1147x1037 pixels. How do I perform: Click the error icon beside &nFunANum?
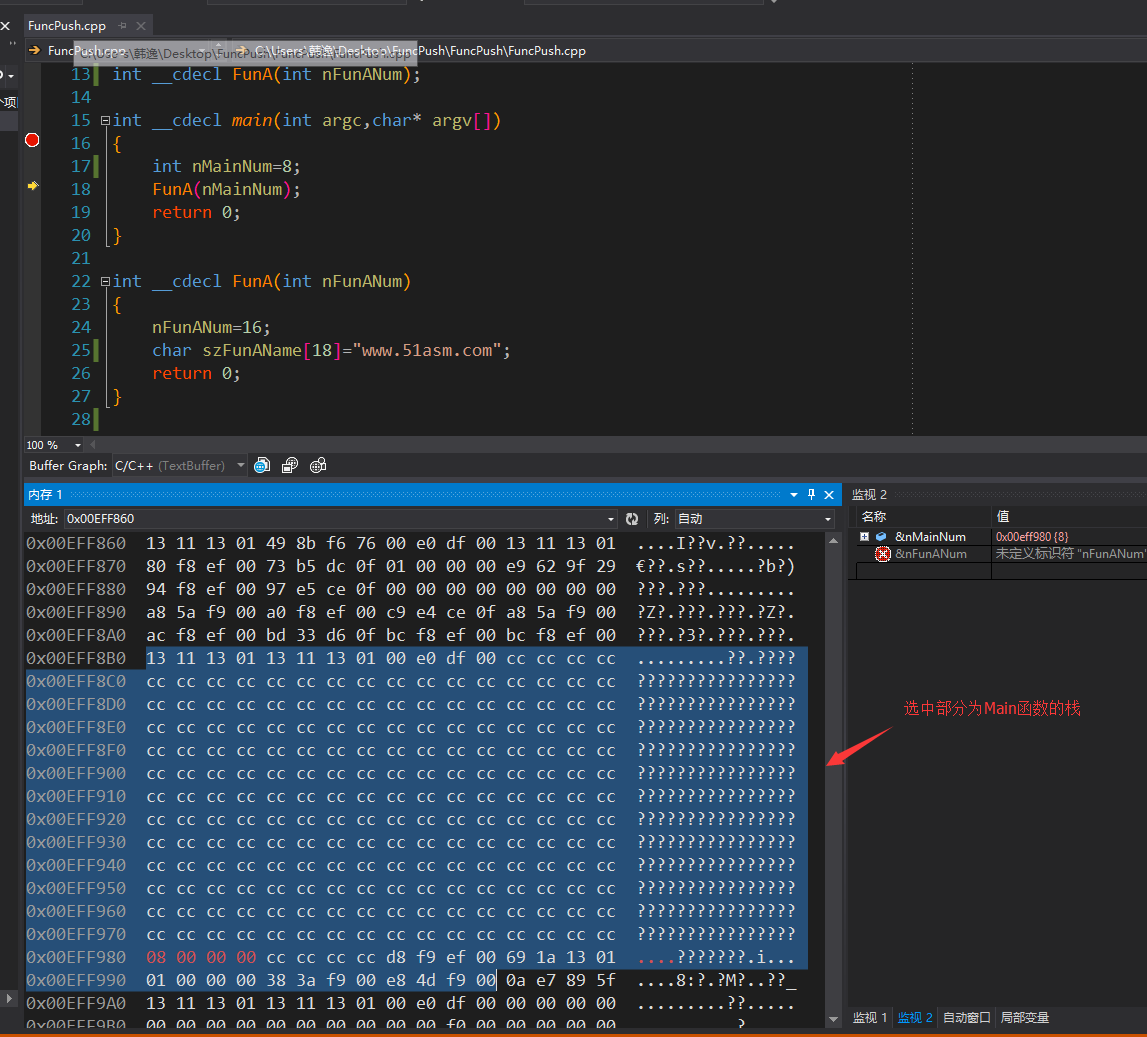[883, 554]
